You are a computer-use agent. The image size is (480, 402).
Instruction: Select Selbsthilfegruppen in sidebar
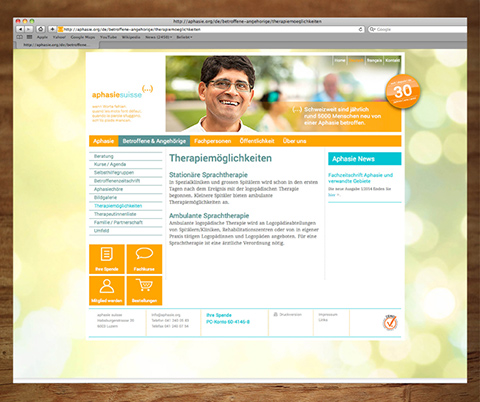tap(126, 173)
